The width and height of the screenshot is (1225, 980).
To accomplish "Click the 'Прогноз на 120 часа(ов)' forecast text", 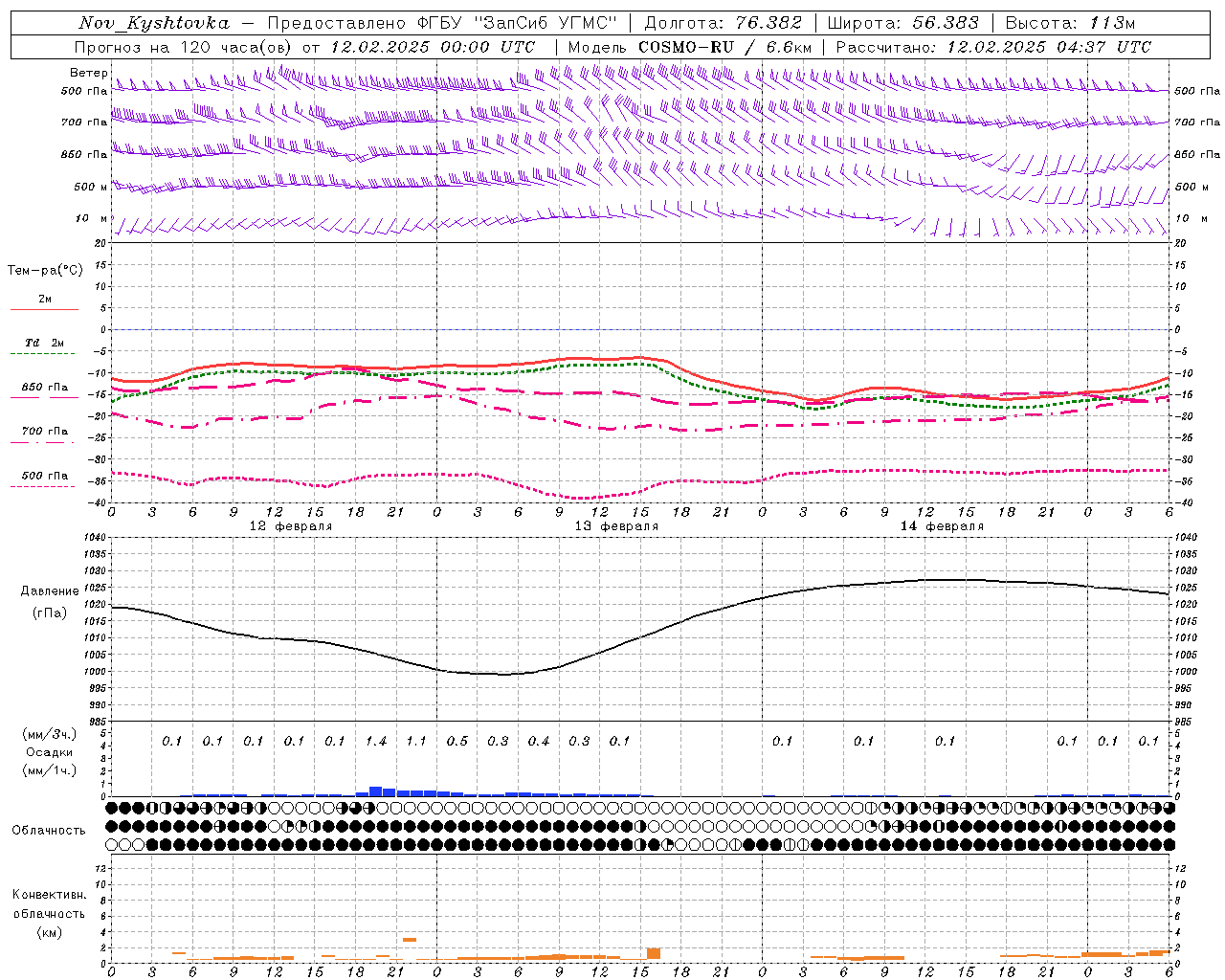I will [184, 47].
